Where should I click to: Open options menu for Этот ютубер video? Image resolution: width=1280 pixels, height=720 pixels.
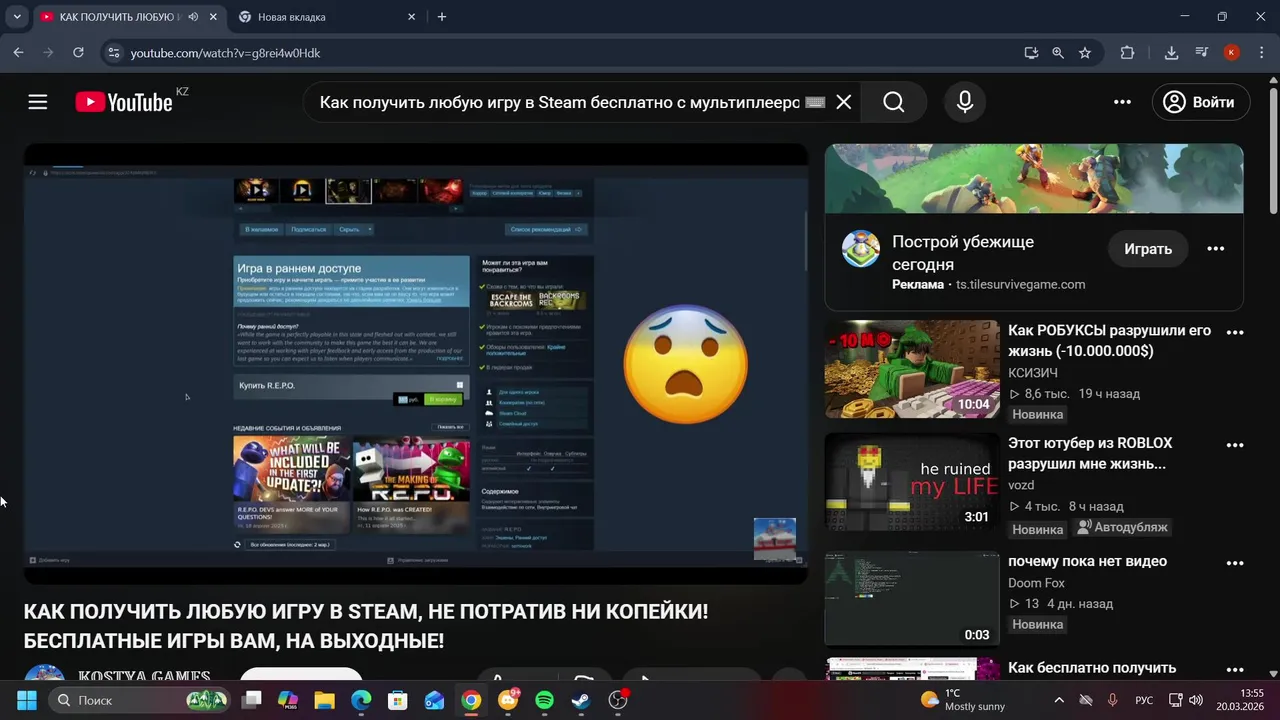[x=1235, y=445]
